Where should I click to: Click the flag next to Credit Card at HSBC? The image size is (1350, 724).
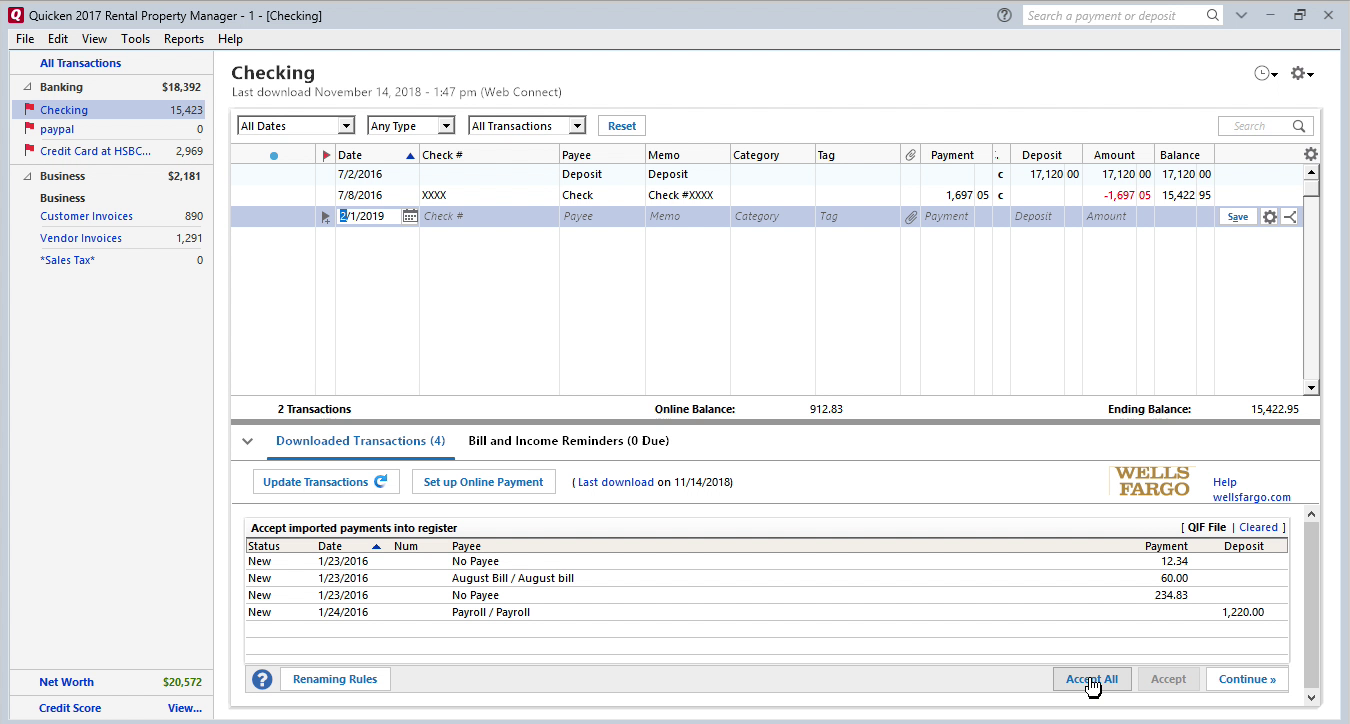click(29, 151)
